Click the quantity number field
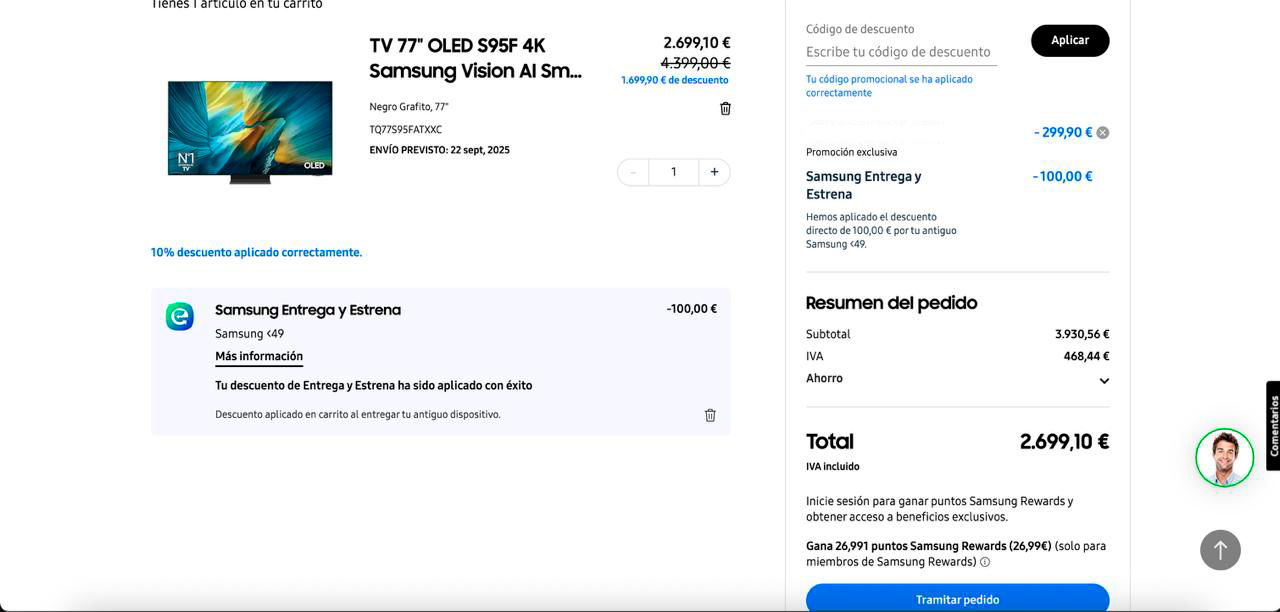Screen dimensions: 1280x612 673,172
